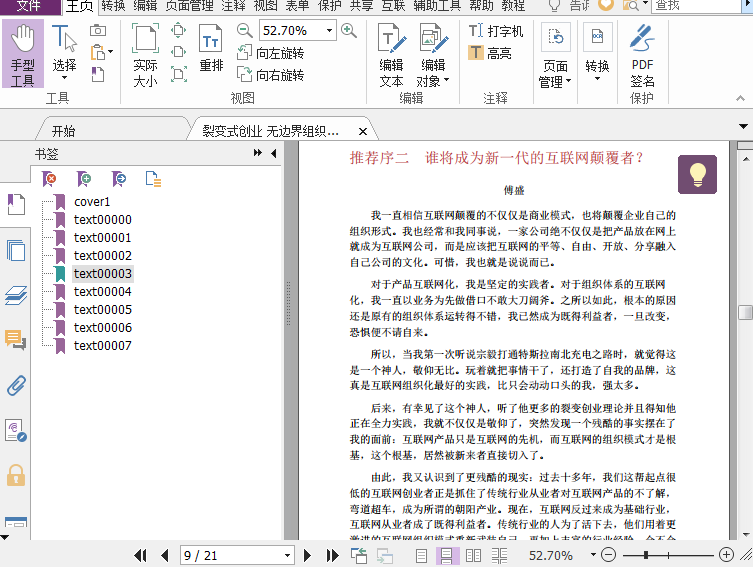This screenshot has height=567, width=753.
Task: Click the set bookmark destination icon
Action: tap(119, 179)
